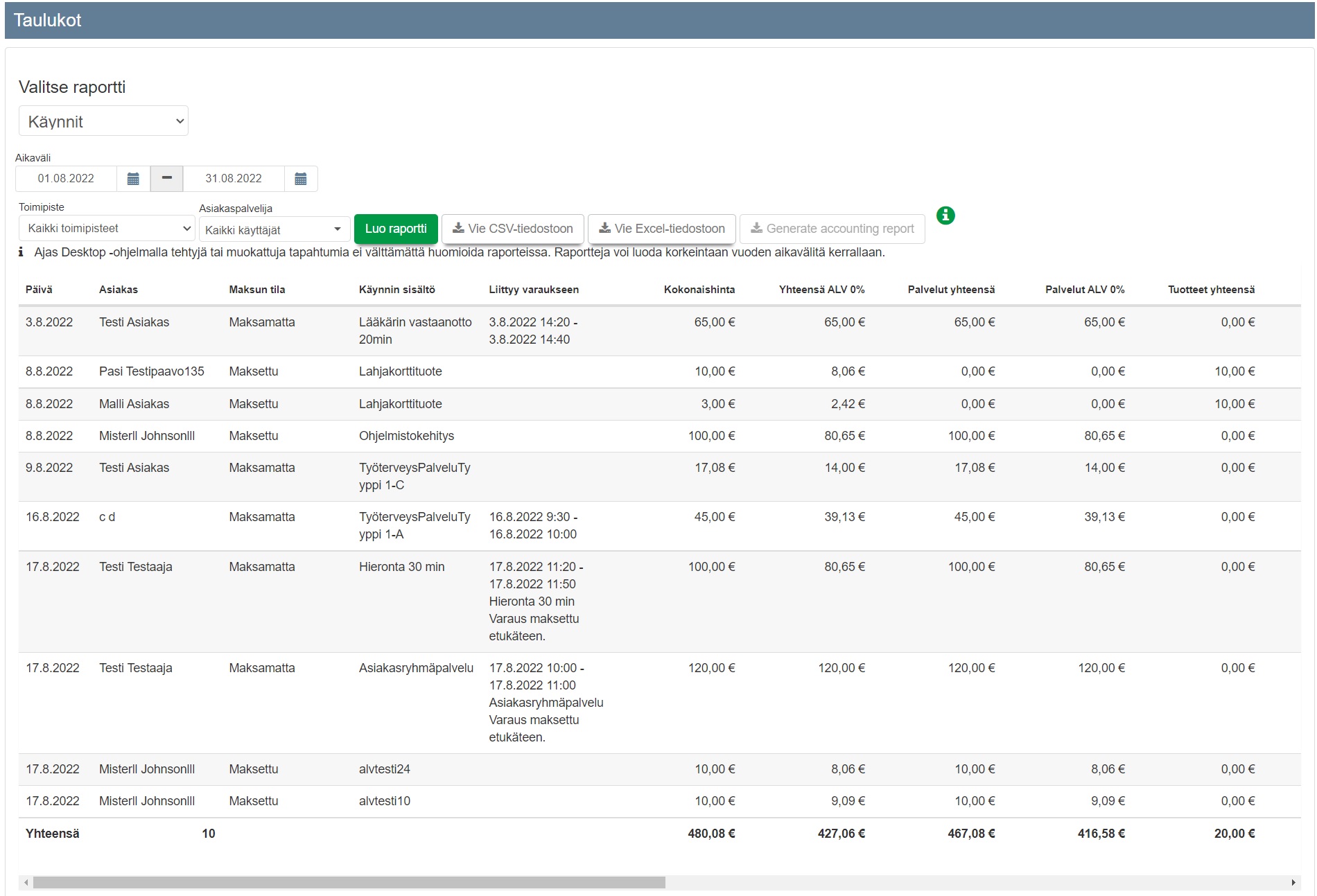This screenshot has width=1317, height=896.
Task: Click the Taulukot page title
Action: pyautogui.click(x=47, y=20)
